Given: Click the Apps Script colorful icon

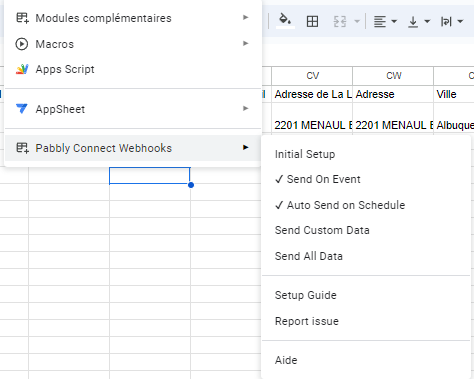Looking at the screenshot, I should point(22,69).
